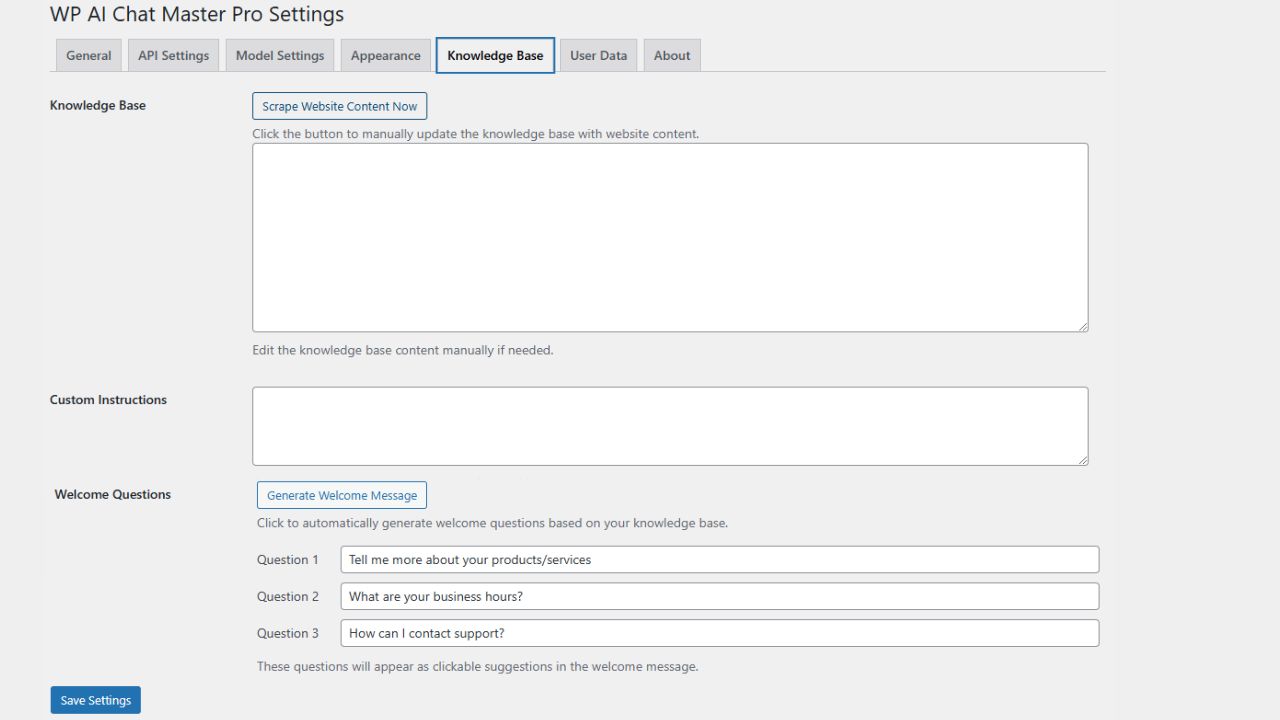Viewport: 1280px width, 720px height.
Task: Click 'These questions will appear as clickable' note
Action: point(478,666)
